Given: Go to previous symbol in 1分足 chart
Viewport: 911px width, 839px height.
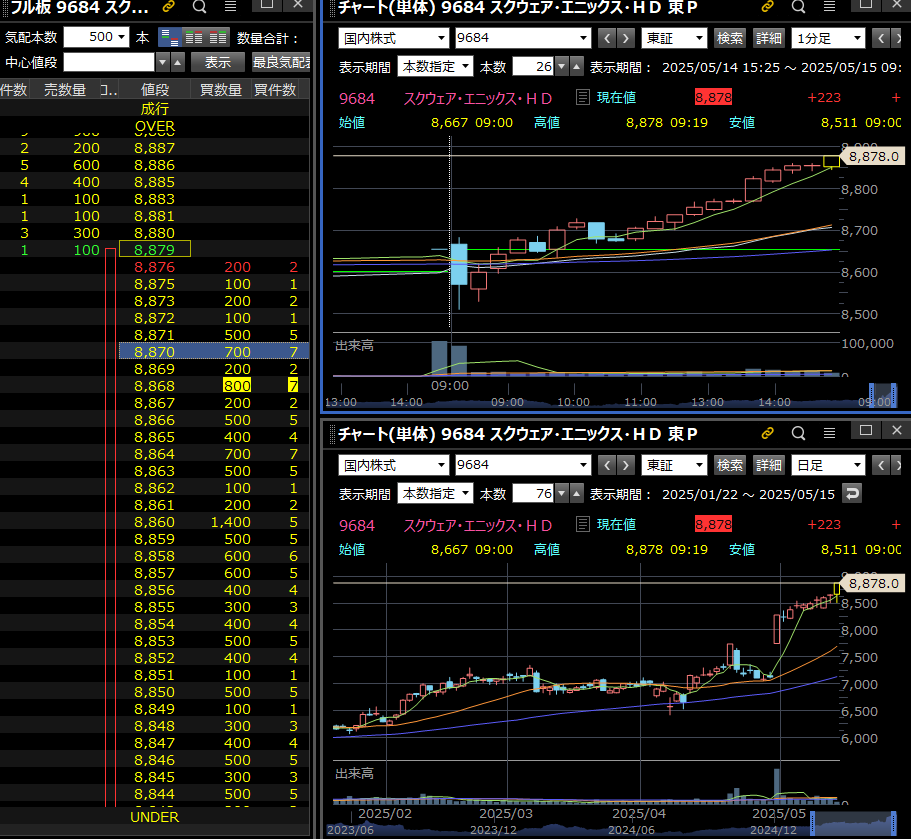Looking at the screenshot, I should click(607, 38).
